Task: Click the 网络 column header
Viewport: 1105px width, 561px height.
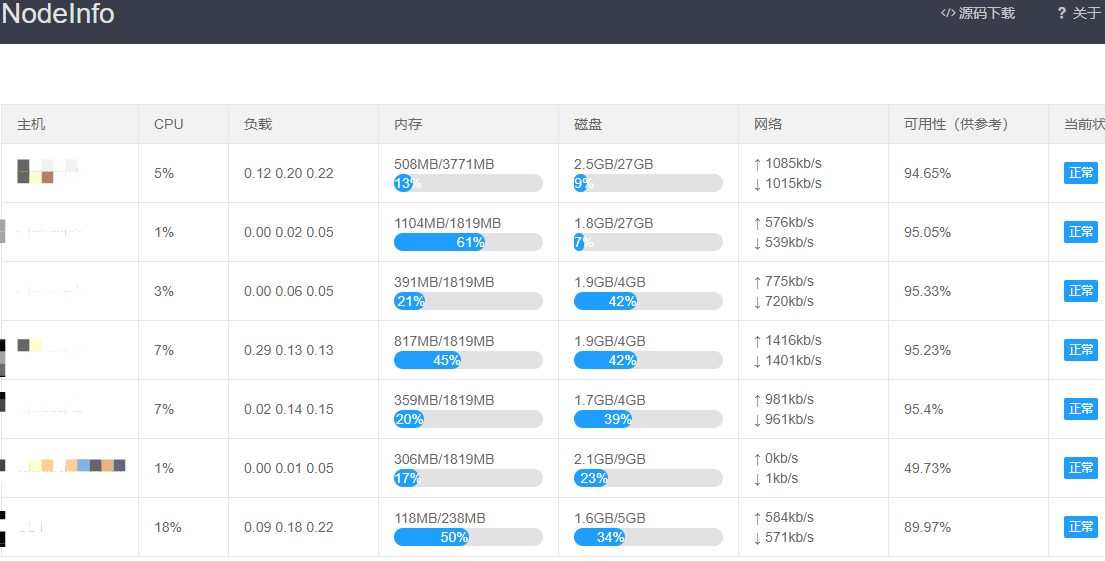Action: 768,124
